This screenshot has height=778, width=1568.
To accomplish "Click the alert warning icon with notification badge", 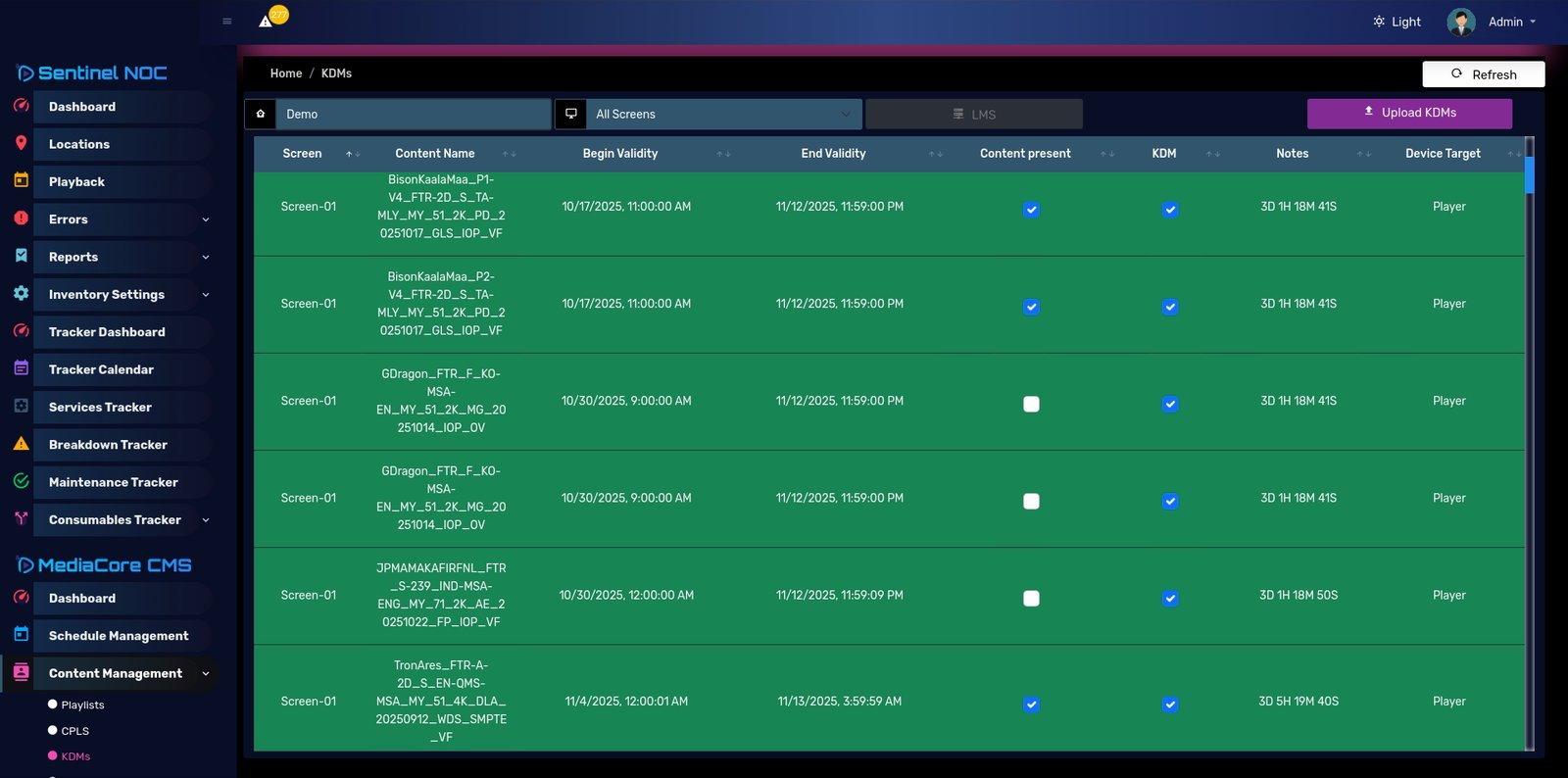I will [x=267, y=21].
